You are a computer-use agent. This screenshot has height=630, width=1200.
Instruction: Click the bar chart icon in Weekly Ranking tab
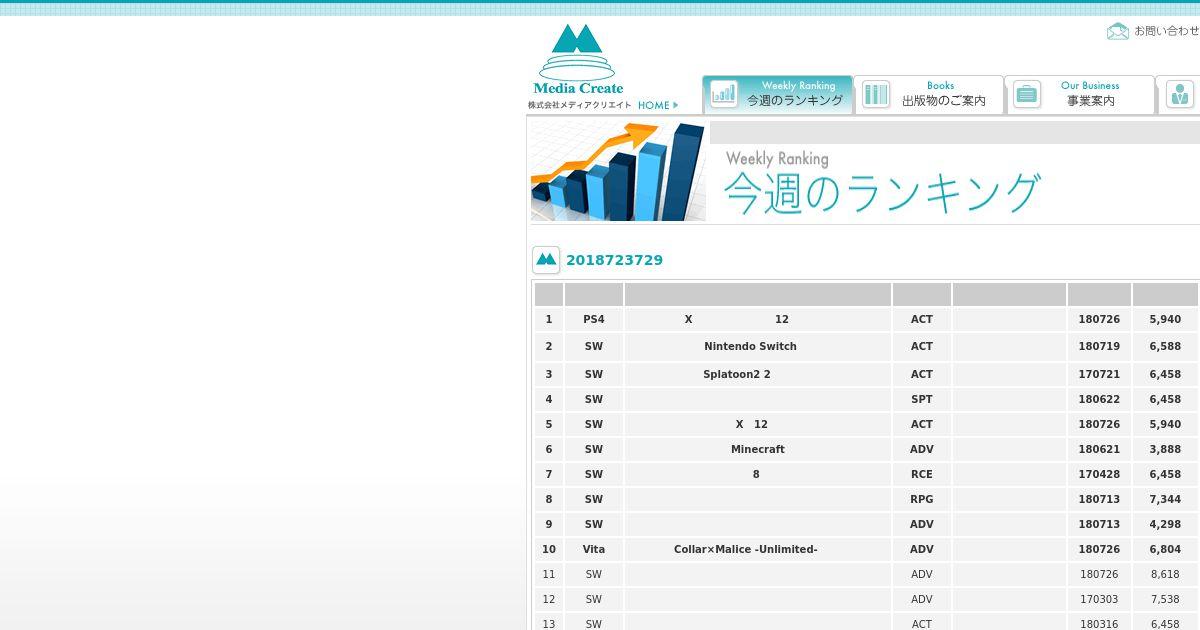[723, 94]
